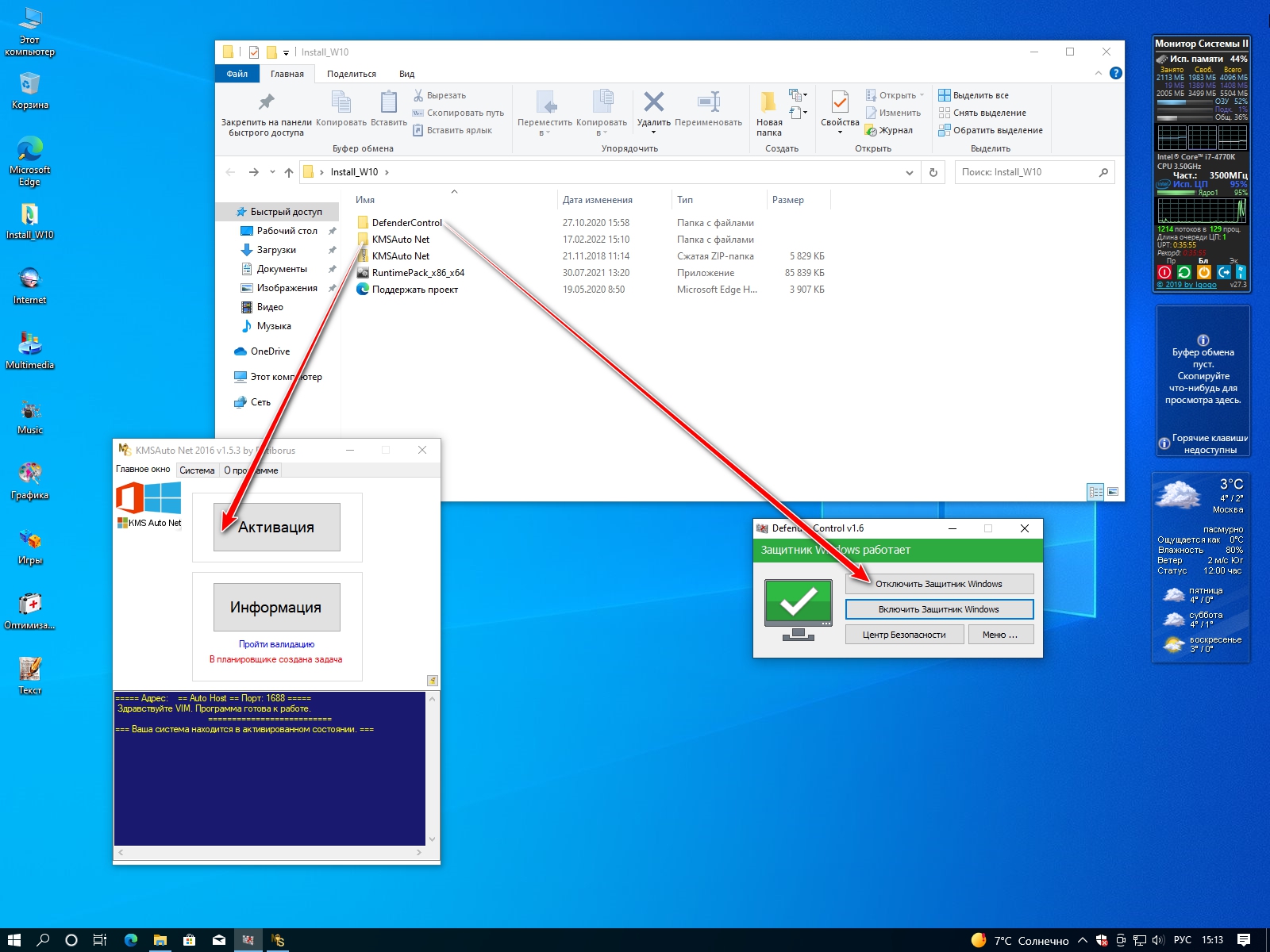
Task: Click the Активация button
Action: [x=276, y=527]
